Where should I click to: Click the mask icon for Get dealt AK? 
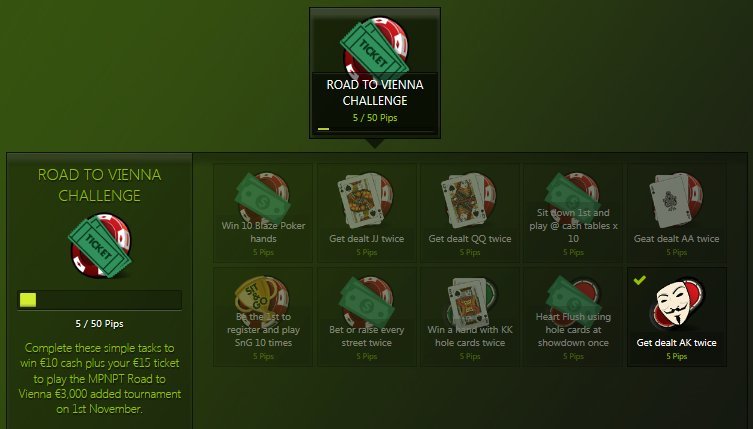(x=677, y=304)
